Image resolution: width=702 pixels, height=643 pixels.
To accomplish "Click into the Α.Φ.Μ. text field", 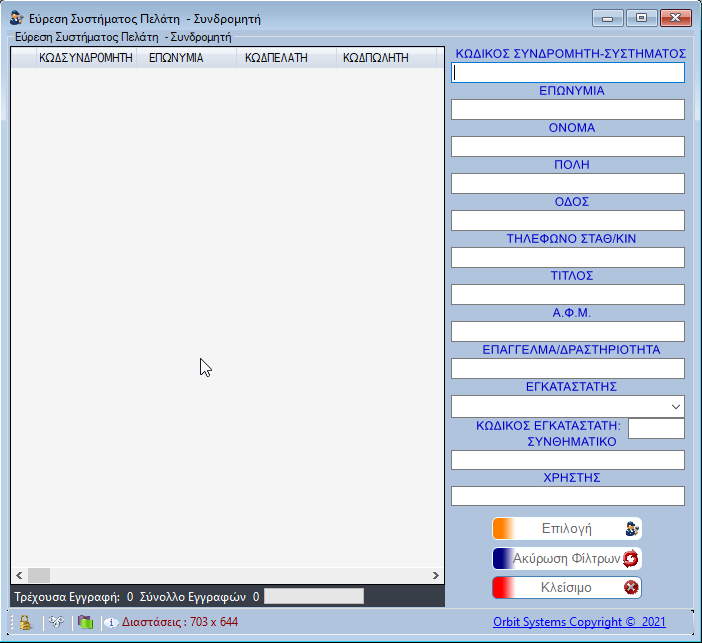I will click(x=568, y=331).
